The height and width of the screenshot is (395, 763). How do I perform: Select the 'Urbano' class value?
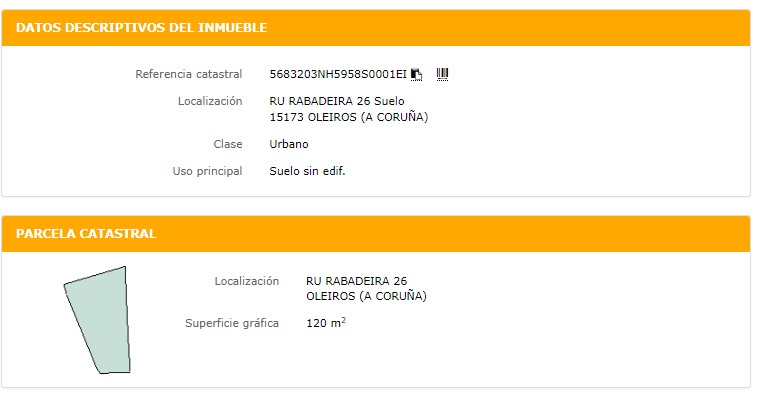tap(289, 144)
